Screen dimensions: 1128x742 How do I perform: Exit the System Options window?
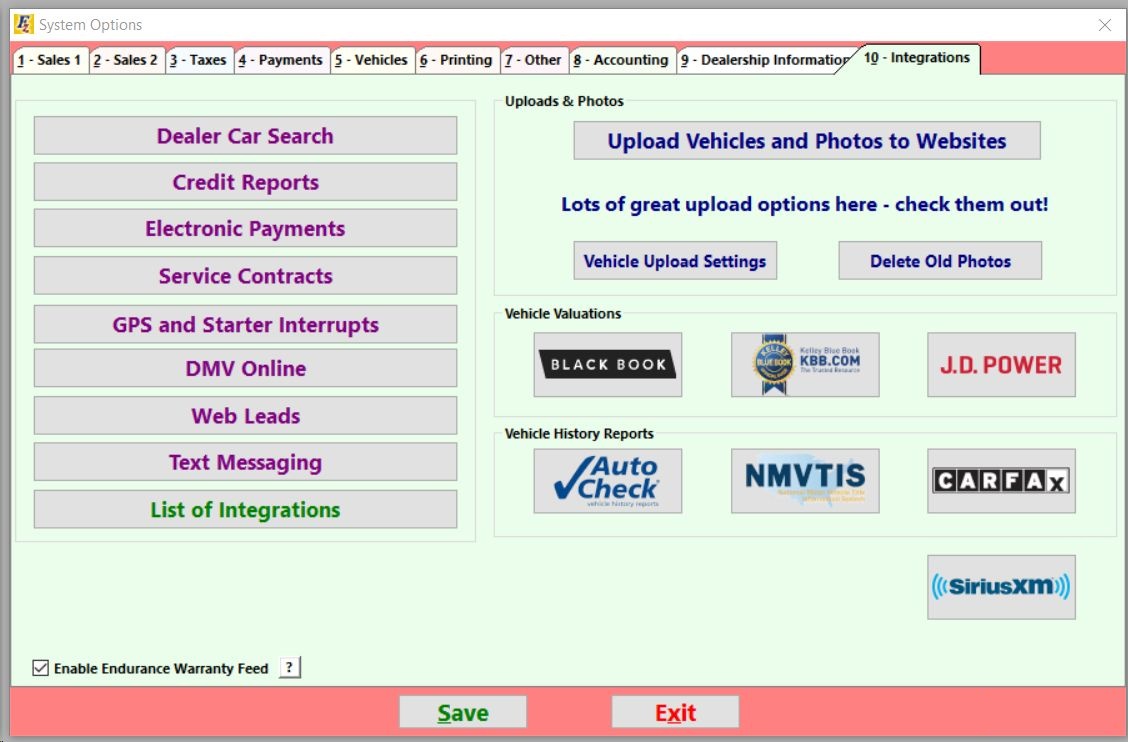tap(675, 712)
